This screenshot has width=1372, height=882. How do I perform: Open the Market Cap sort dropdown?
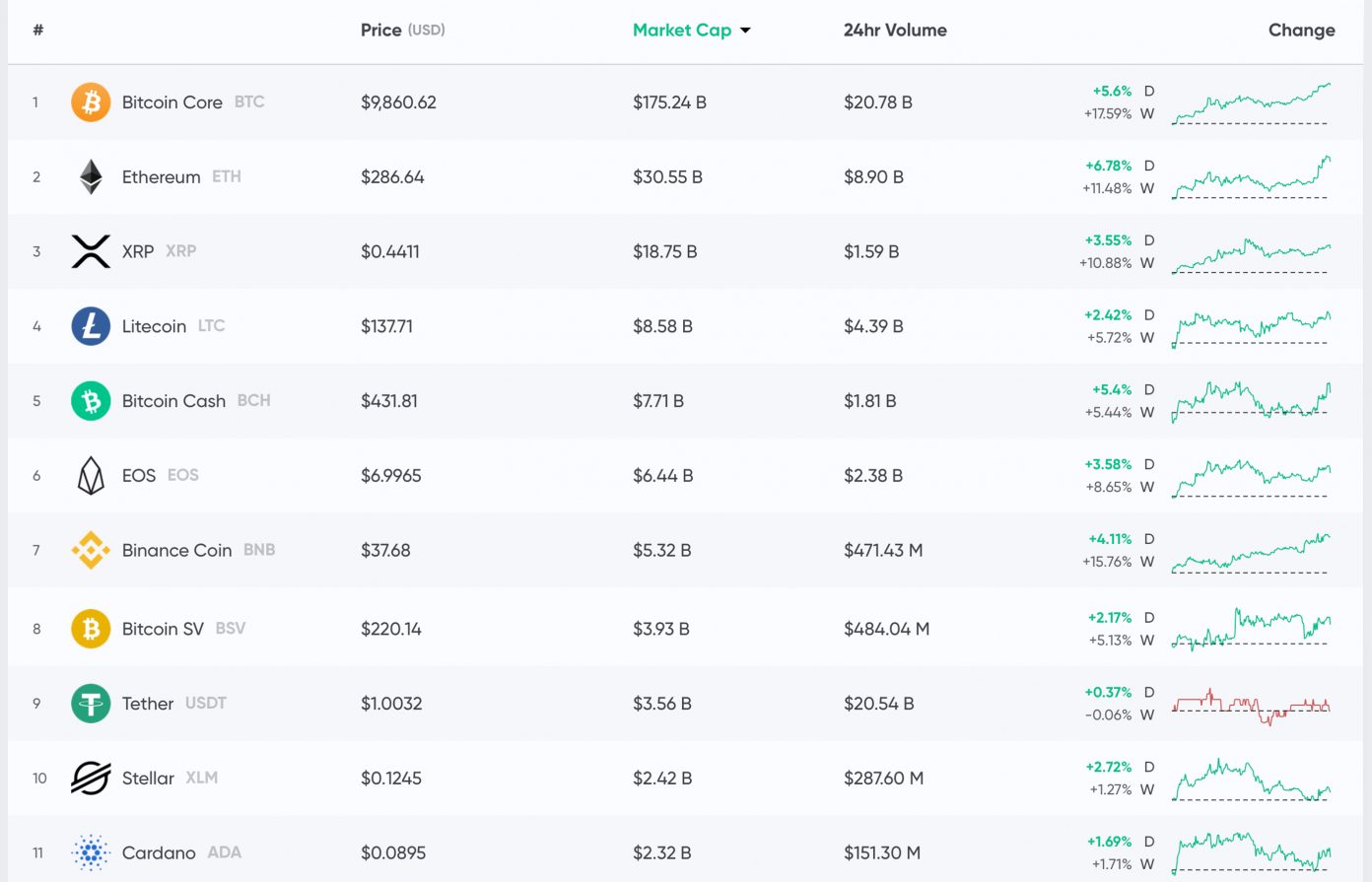point(692,31)
